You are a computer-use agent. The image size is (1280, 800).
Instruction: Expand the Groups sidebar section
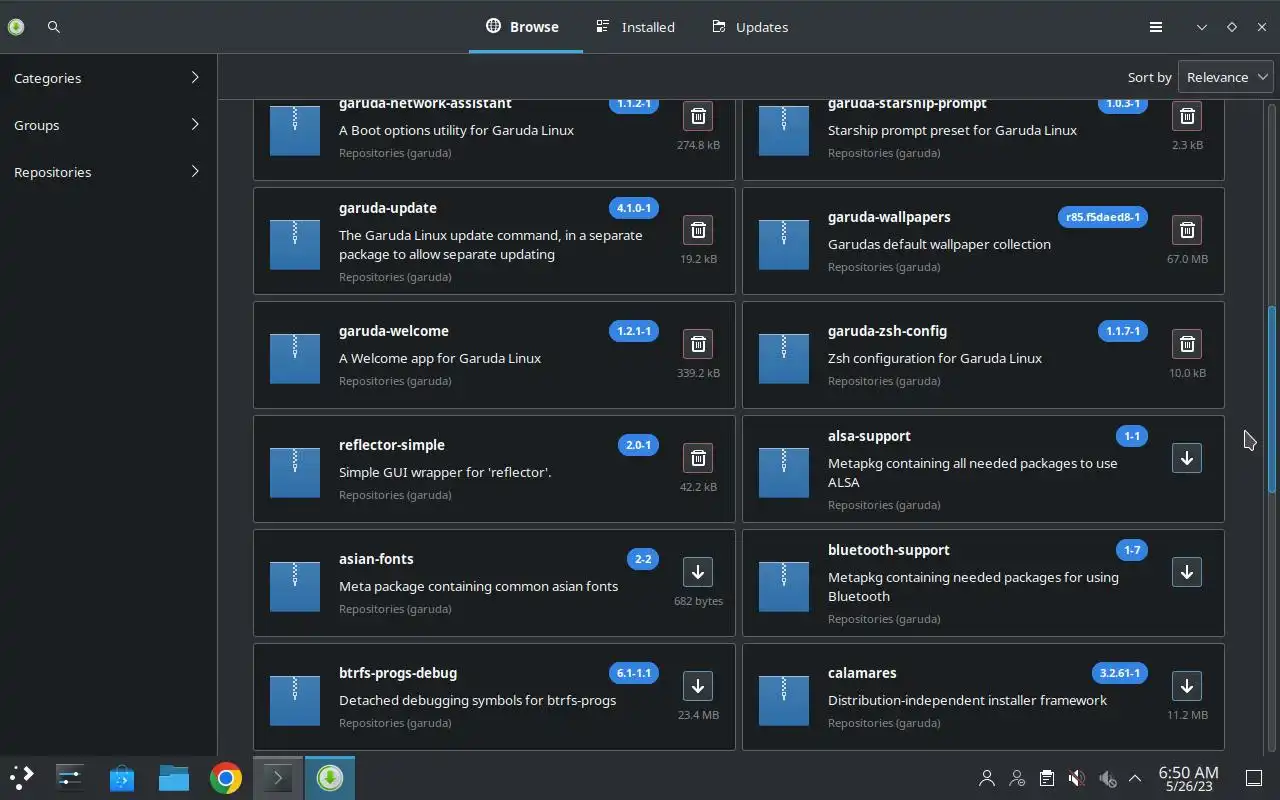pos(108,125)
